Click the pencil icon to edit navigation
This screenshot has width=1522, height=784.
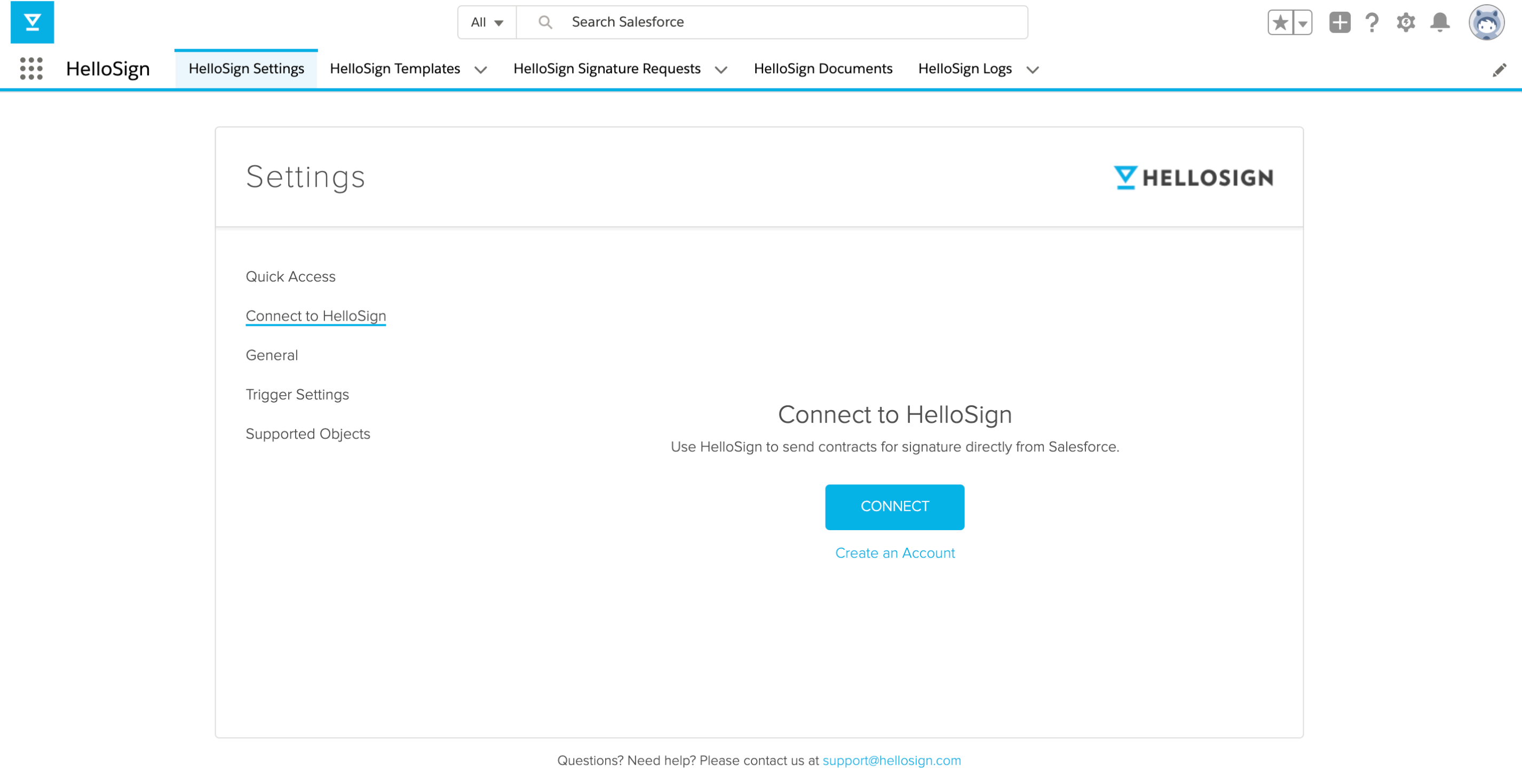(1500, 70)
